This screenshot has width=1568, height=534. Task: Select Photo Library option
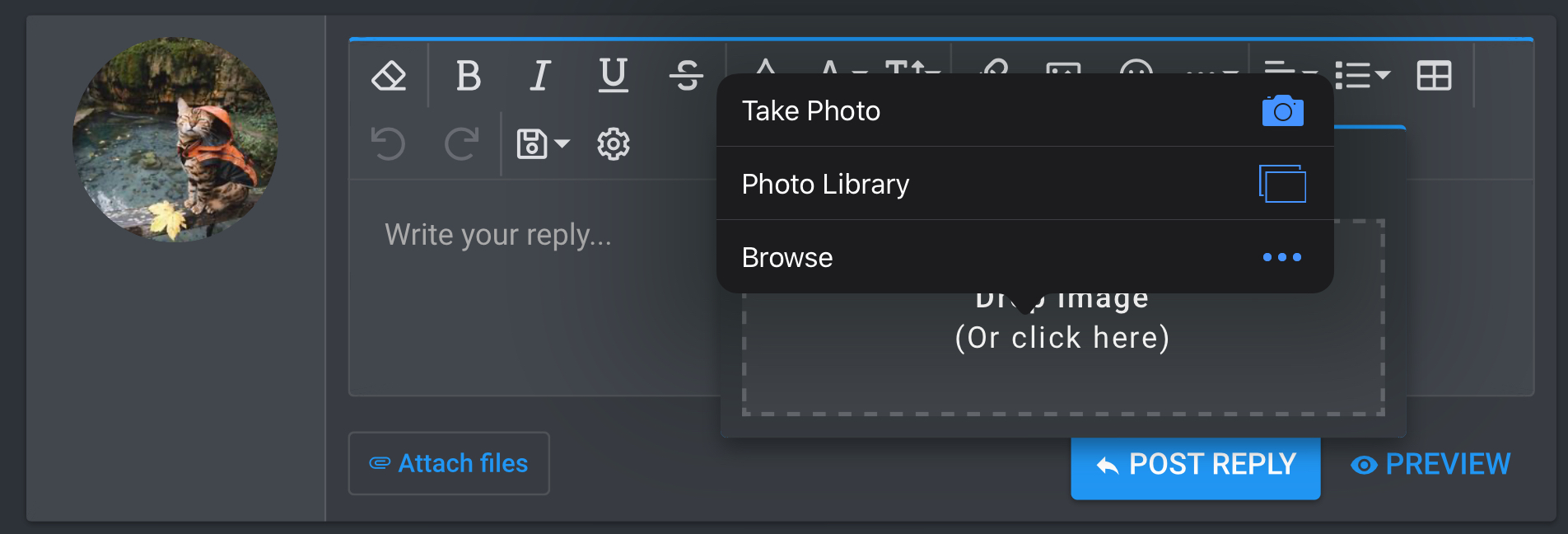pyautogui.click(x=1024, y=184)
